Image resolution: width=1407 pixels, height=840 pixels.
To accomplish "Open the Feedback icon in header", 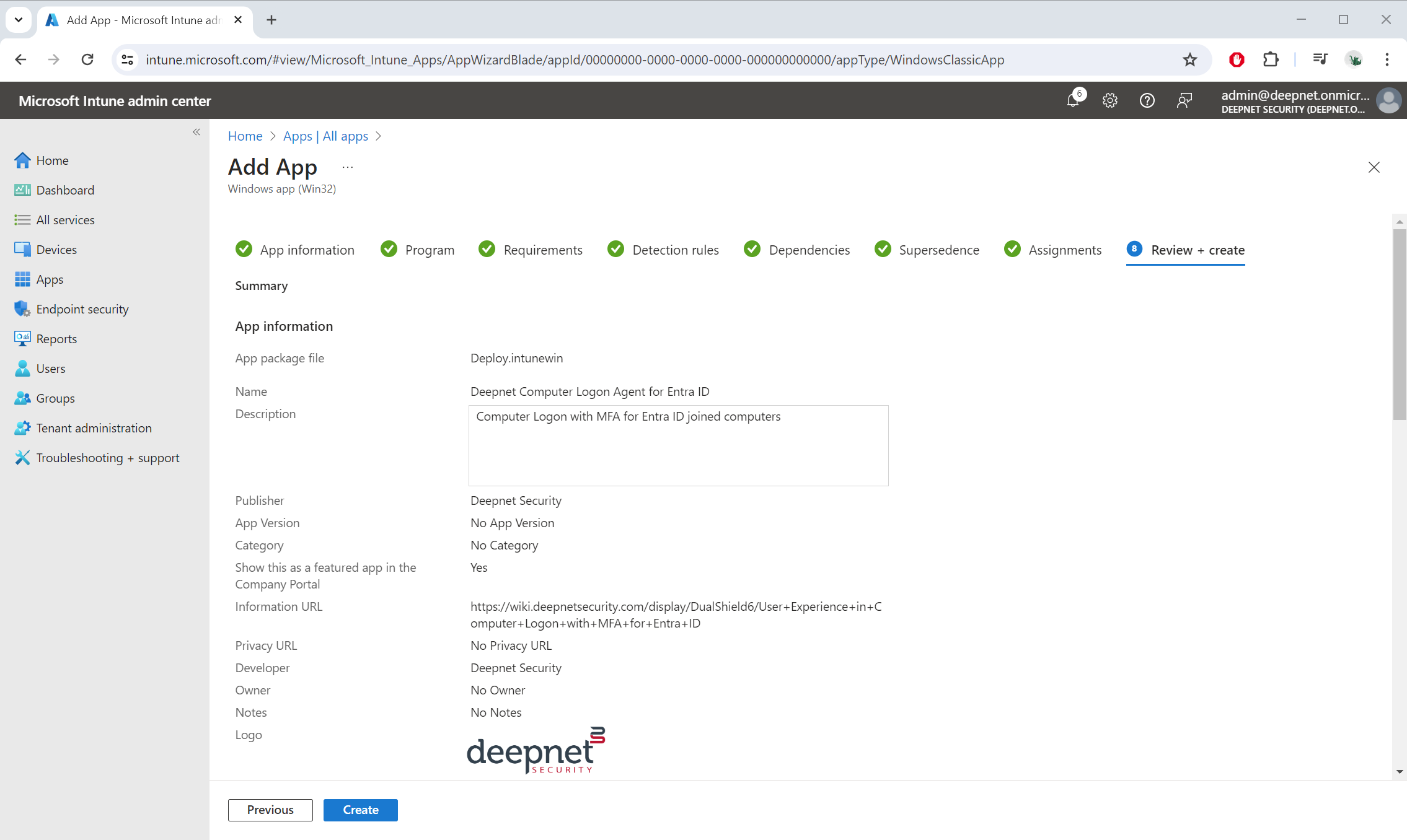I will pyautogui.click(x=1184, y=100).
